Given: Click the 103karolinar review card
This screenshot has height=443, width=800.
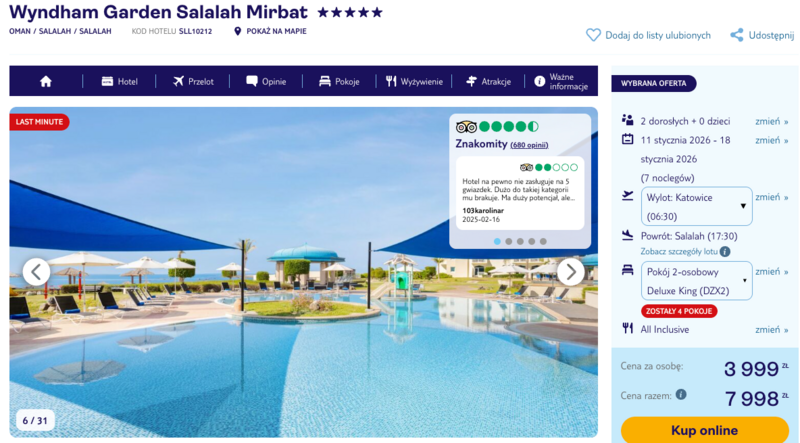Looking at the screenshot, I should tap(520, 193).
